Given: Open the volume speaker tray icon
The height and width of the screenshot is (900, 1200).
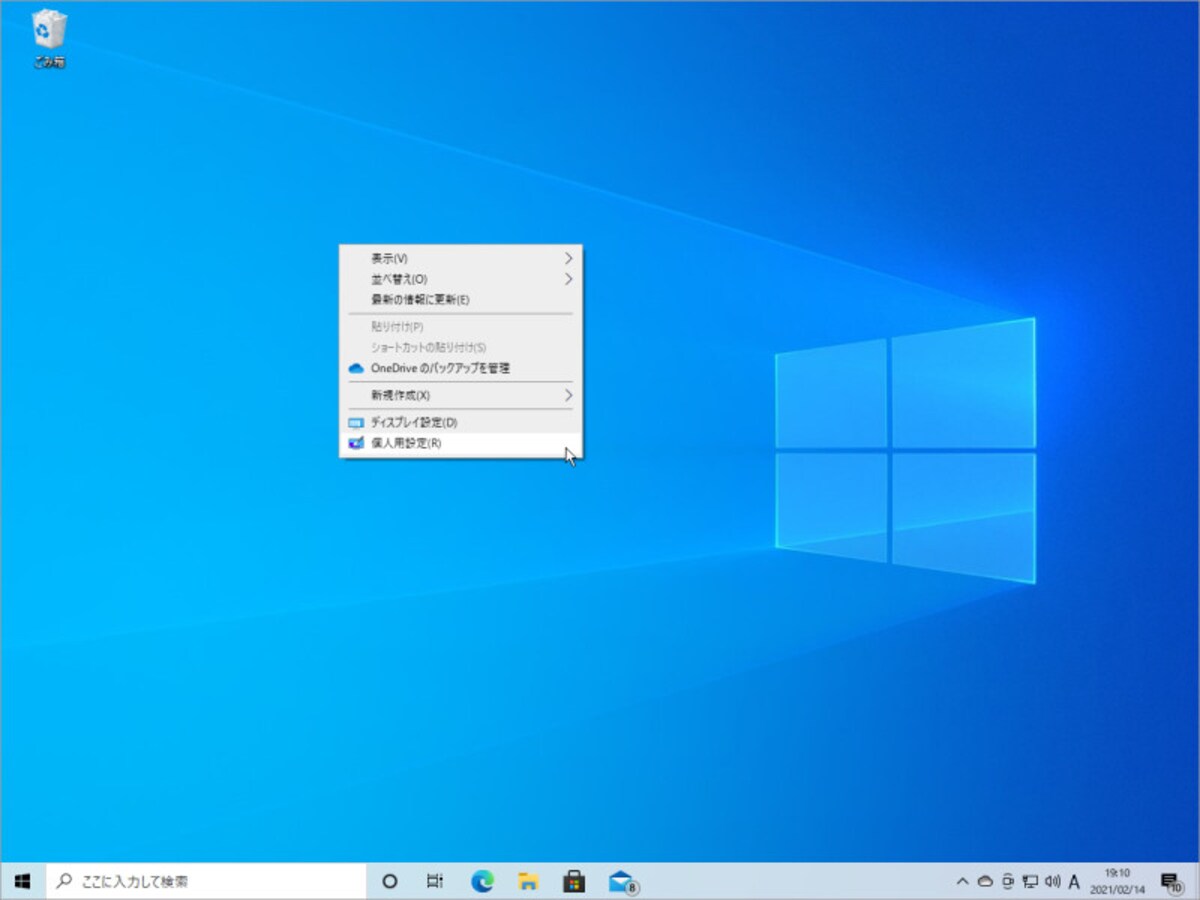Looking at the screenshot, I should point(1052,882).
